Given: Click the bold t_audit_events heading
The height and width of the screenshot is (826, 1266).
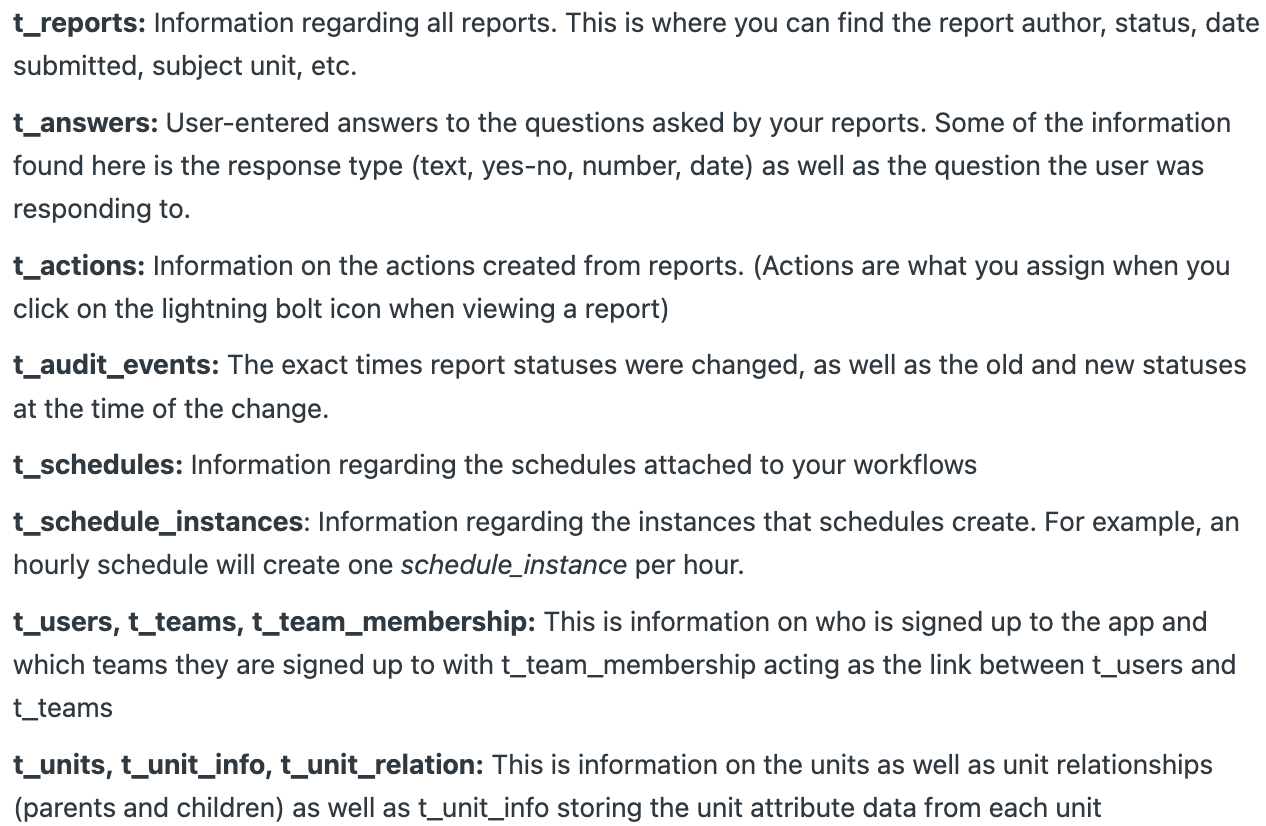Looking at the screenshot, I should [115, 365].
